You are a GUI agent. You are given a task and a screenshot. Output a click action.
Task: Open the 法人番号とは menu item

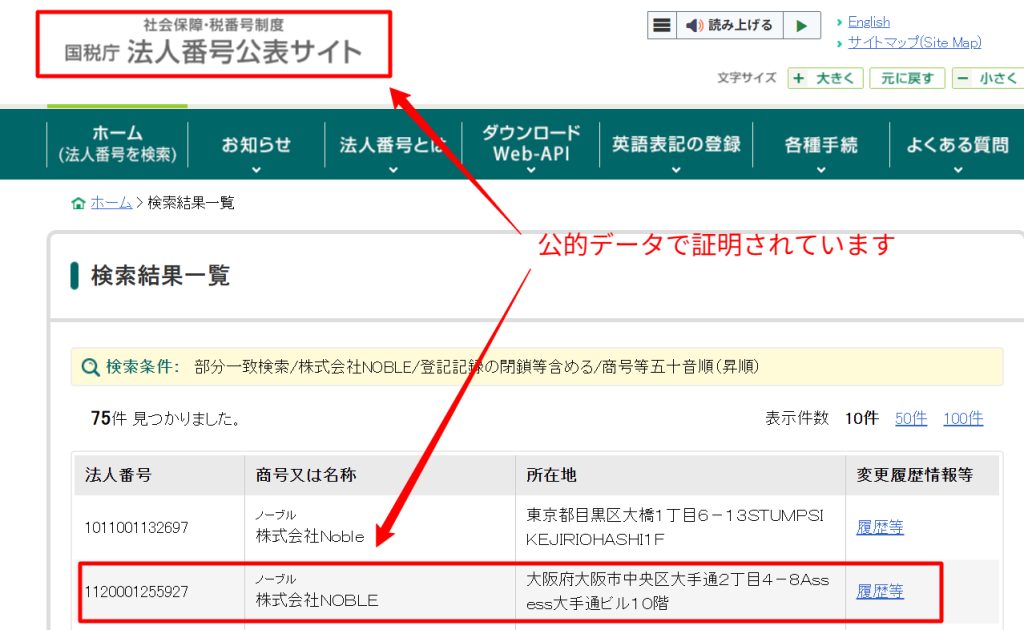pyautogui.click(x=392, y=144)
